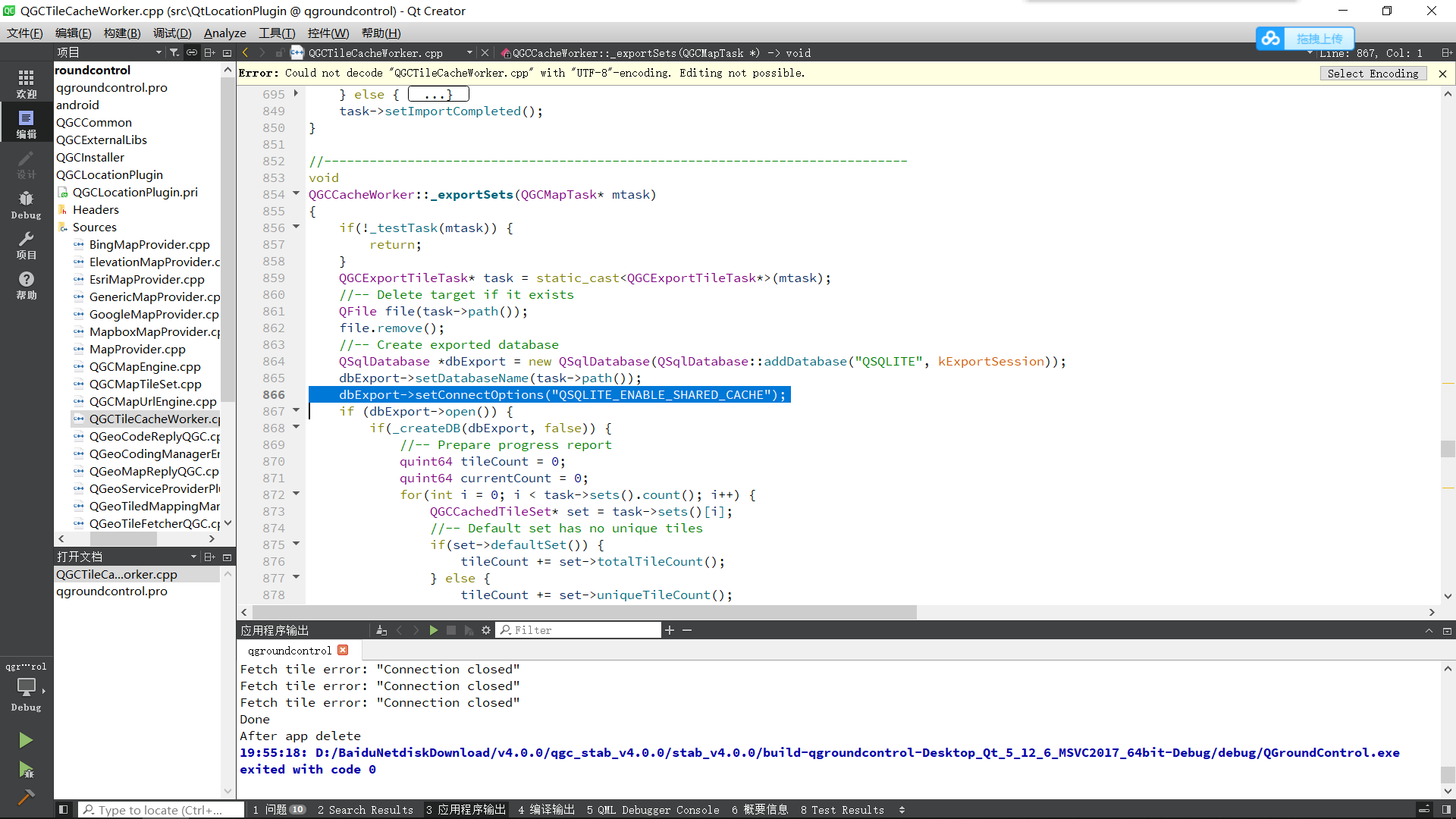Open the 欢迎 welcome mode icon
Viewport: 1456px width, 819px height.
[26, 83]
